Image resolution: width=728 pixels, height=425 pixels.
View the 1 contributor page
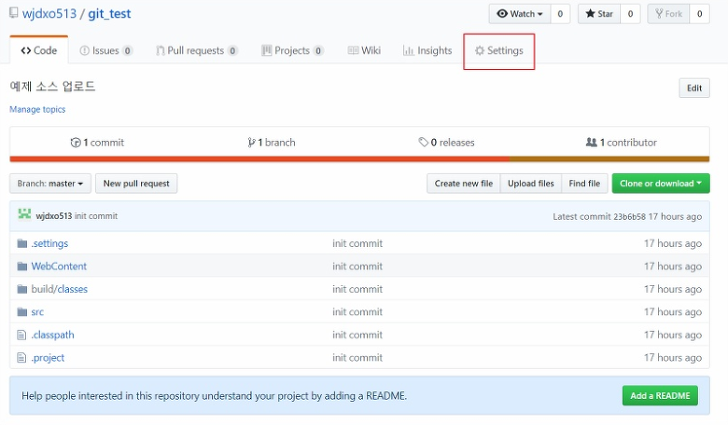pyautogui.click(x=621, y=143)
